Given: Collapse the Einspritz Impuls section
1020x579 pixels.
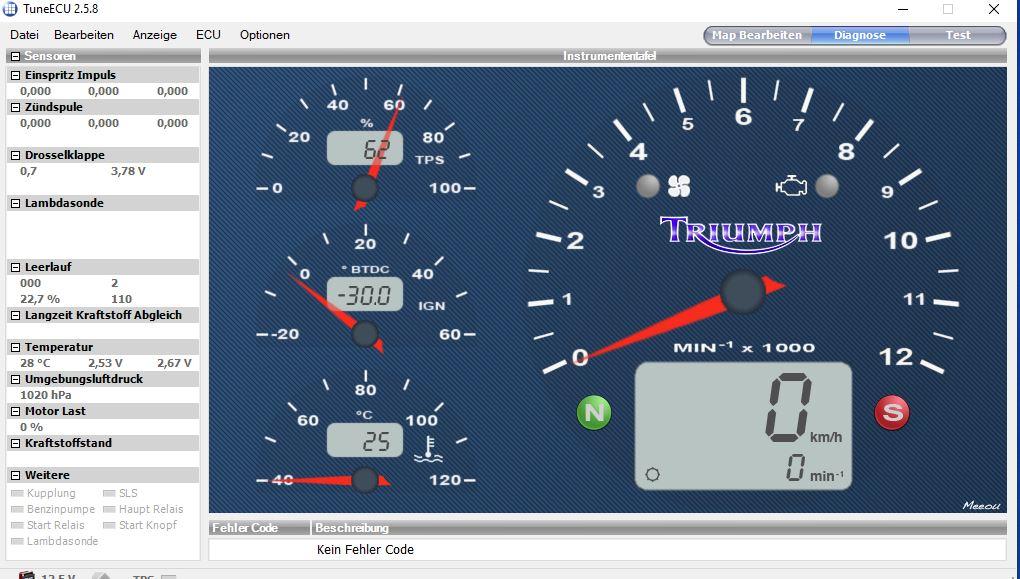Looking at the screenshot, I should 16,75.
